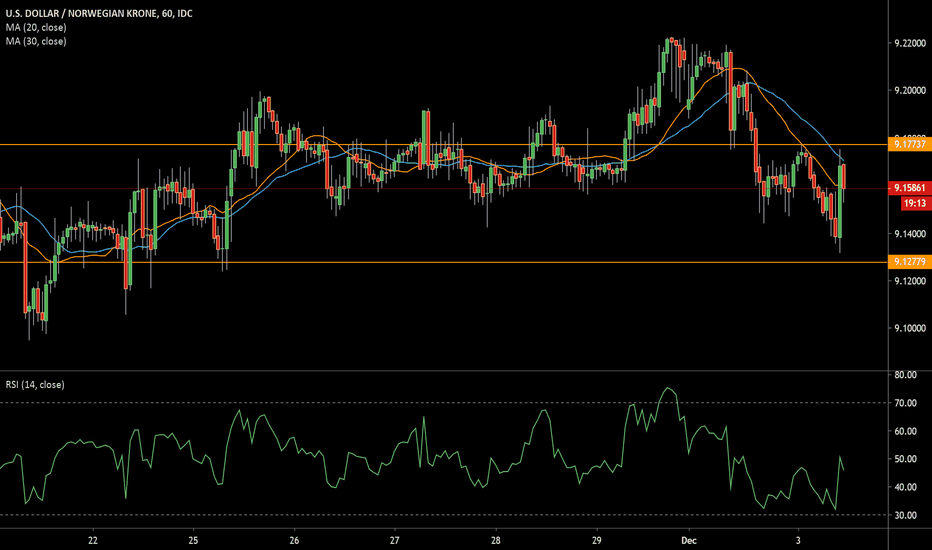Image resolution: width=932 pixels, height=550 pixels.
Task: Click the 9.17737 horizontal line price tag
Action: 909,144
